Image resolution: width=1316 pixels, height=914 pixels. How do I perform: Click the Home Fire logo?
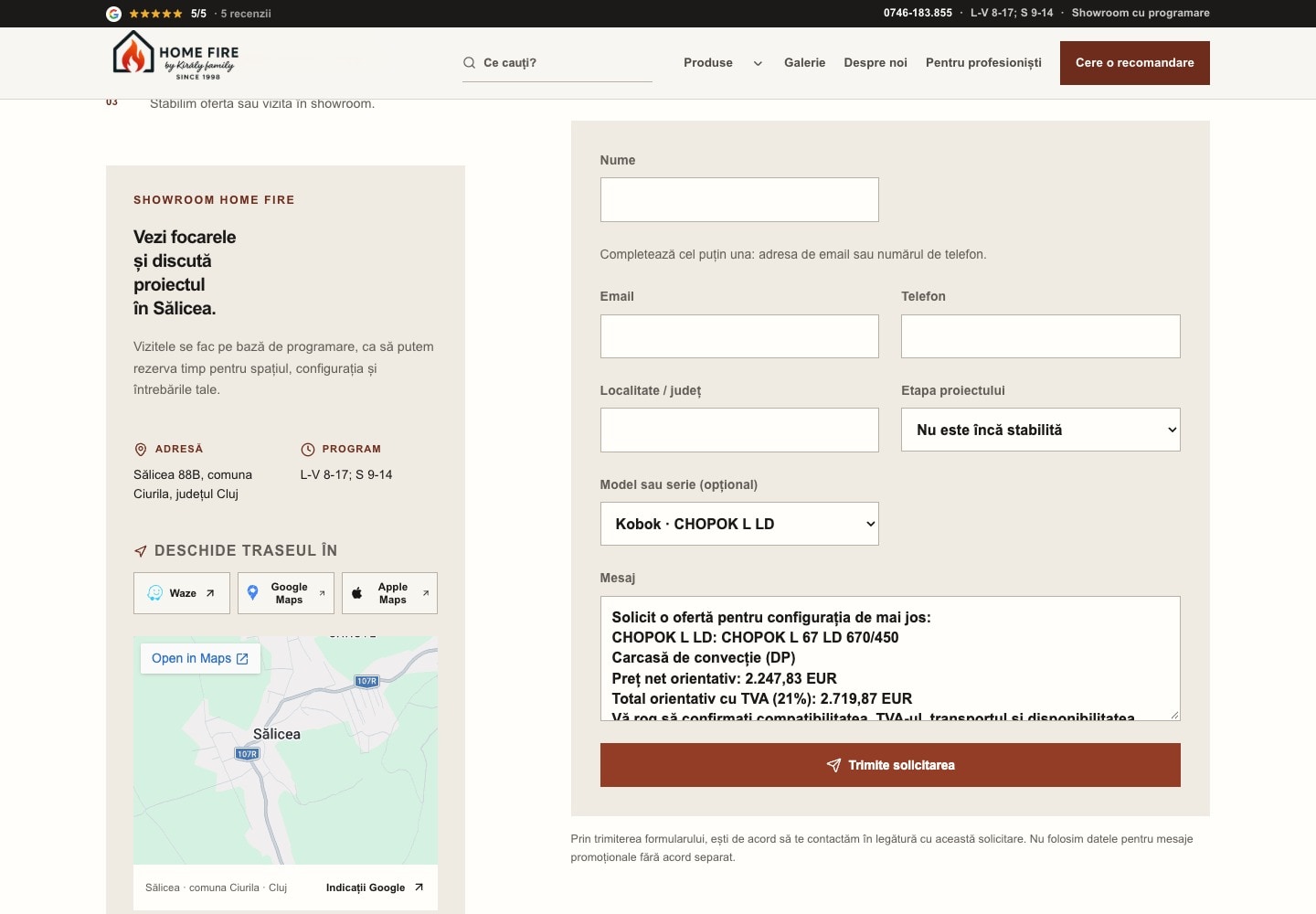point(175,55)
